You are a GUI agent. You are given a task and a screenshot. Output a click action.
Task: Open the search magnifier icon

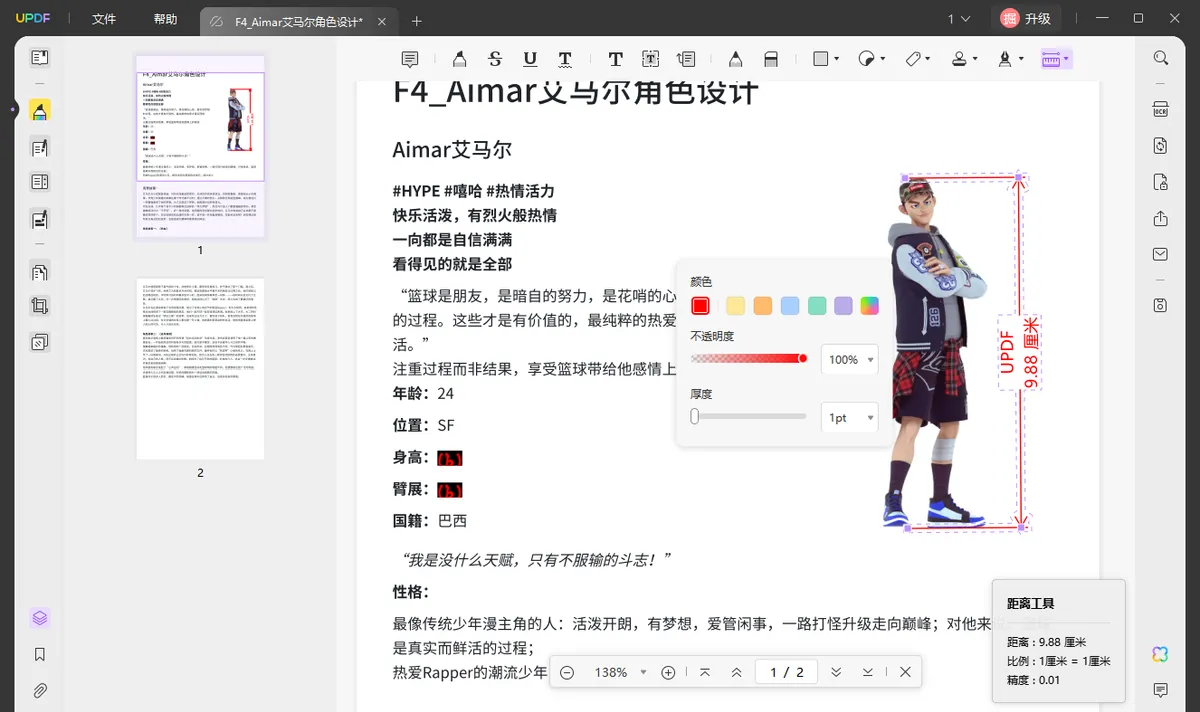pyautogui.click(x=1161, y=58)
